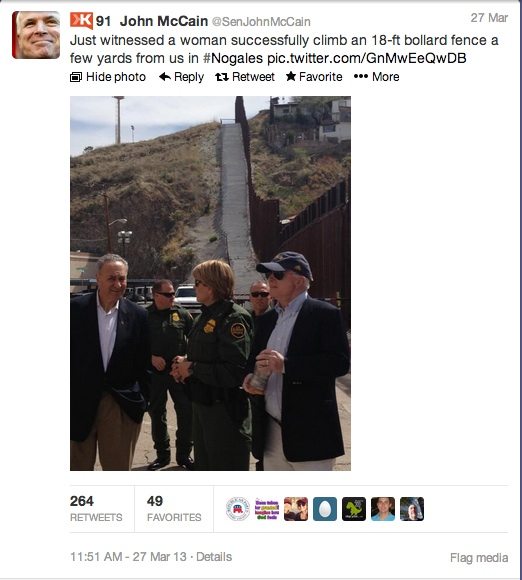The width and height of the screenshot is (522, 580).
Task: Open the pic.twitter.com/GnMwEeQwDB link
Action: [367, 58]
